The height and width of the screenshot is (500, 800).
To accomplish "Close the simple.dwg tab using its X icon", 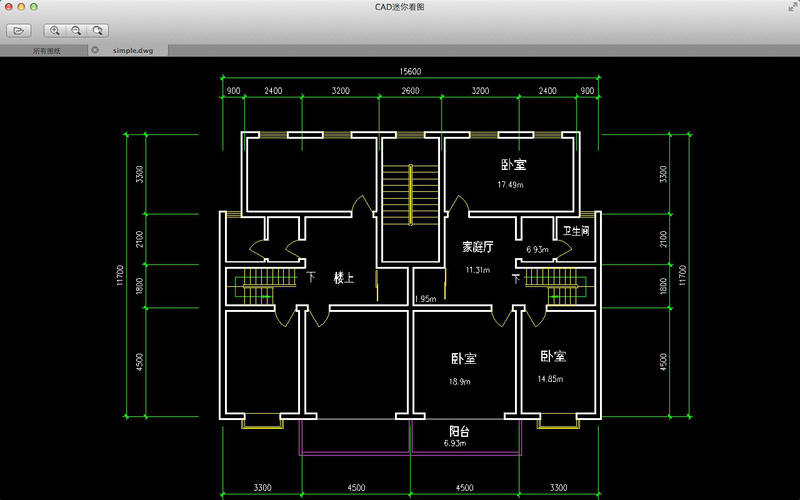I will [95, 49].
